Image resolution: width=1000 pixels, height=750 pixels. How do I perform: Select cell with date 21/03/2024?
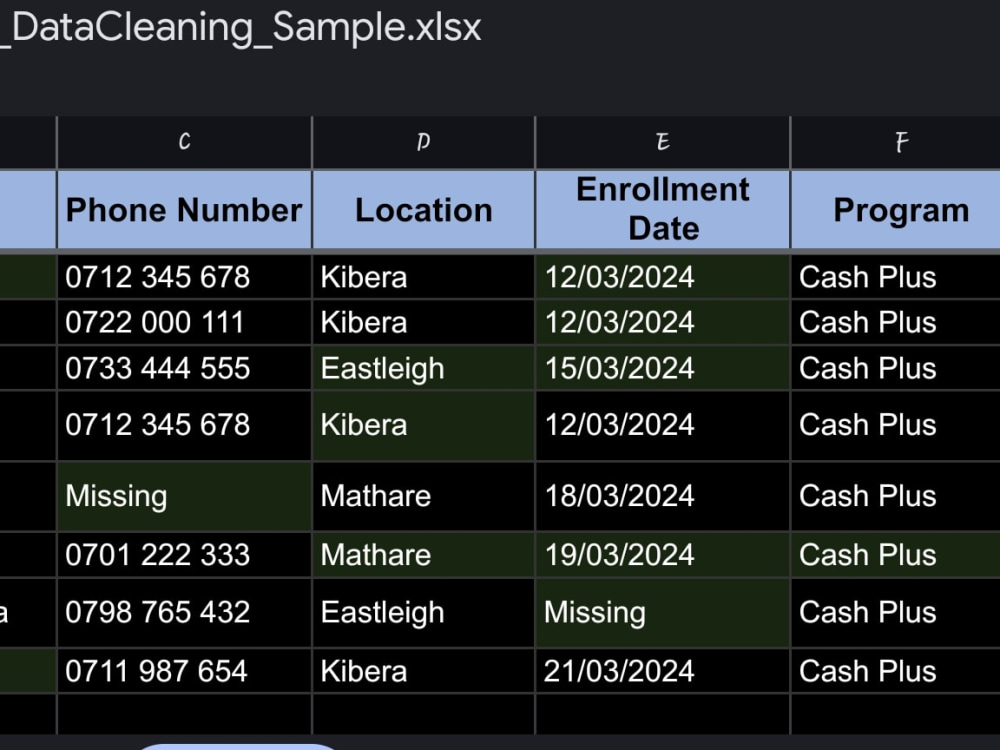tap(663, 671)
